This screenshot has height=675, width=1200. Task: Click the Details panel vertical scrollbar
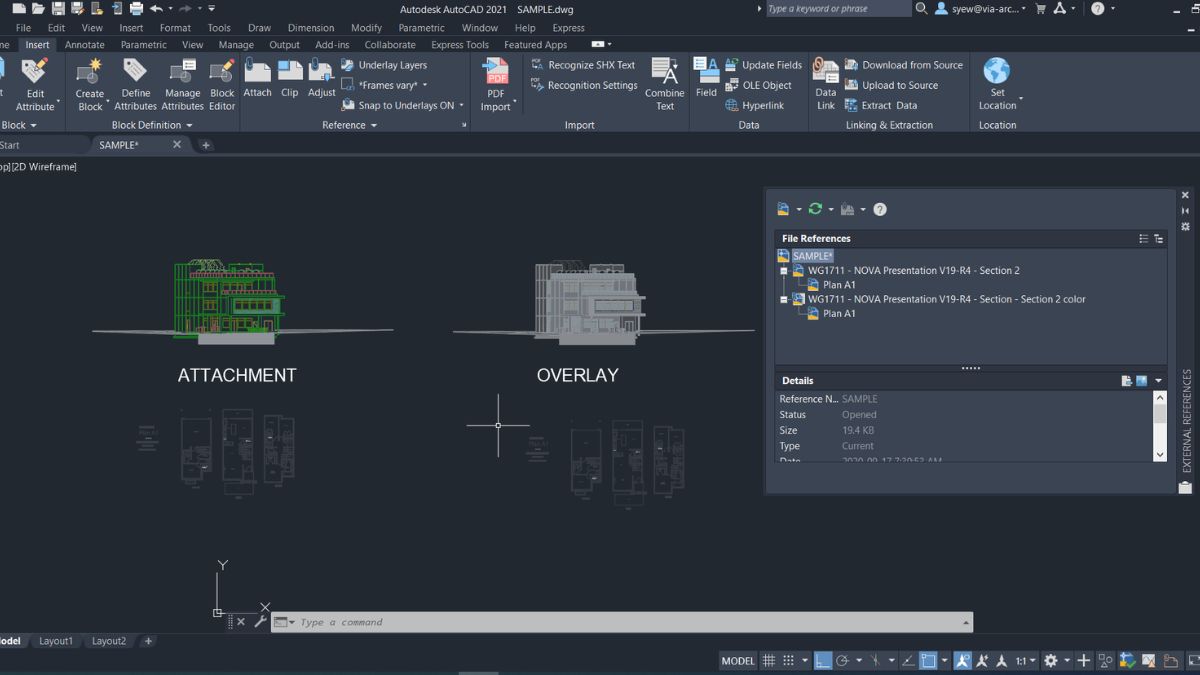click(x=1160, y=426)
